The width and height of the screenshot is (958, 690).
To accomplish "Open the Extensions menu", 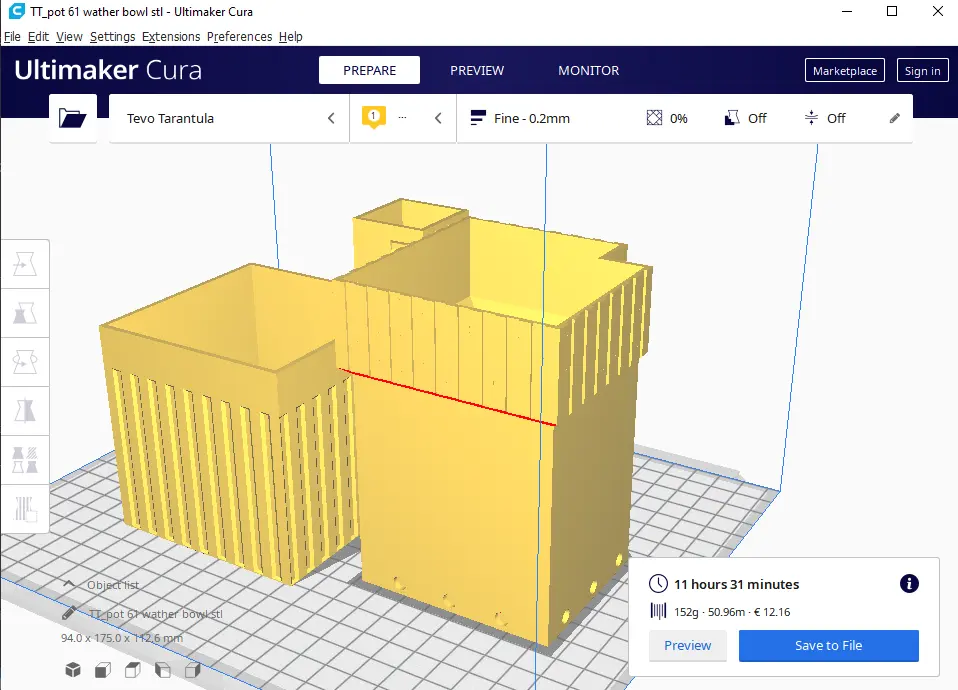I will tap(171, 37).
